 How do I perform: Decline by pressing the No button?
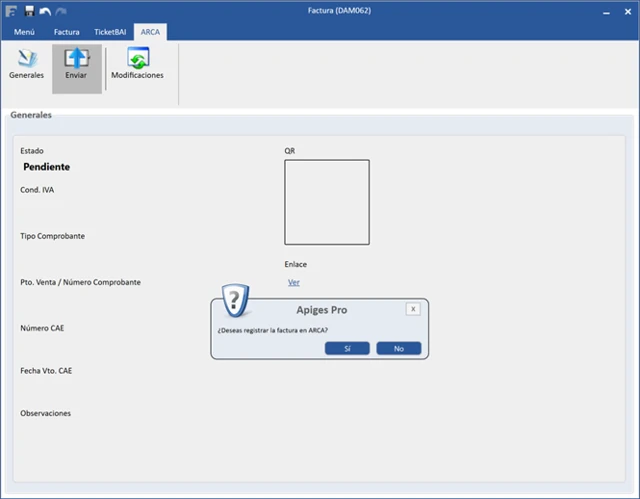(x=398, y=348)
